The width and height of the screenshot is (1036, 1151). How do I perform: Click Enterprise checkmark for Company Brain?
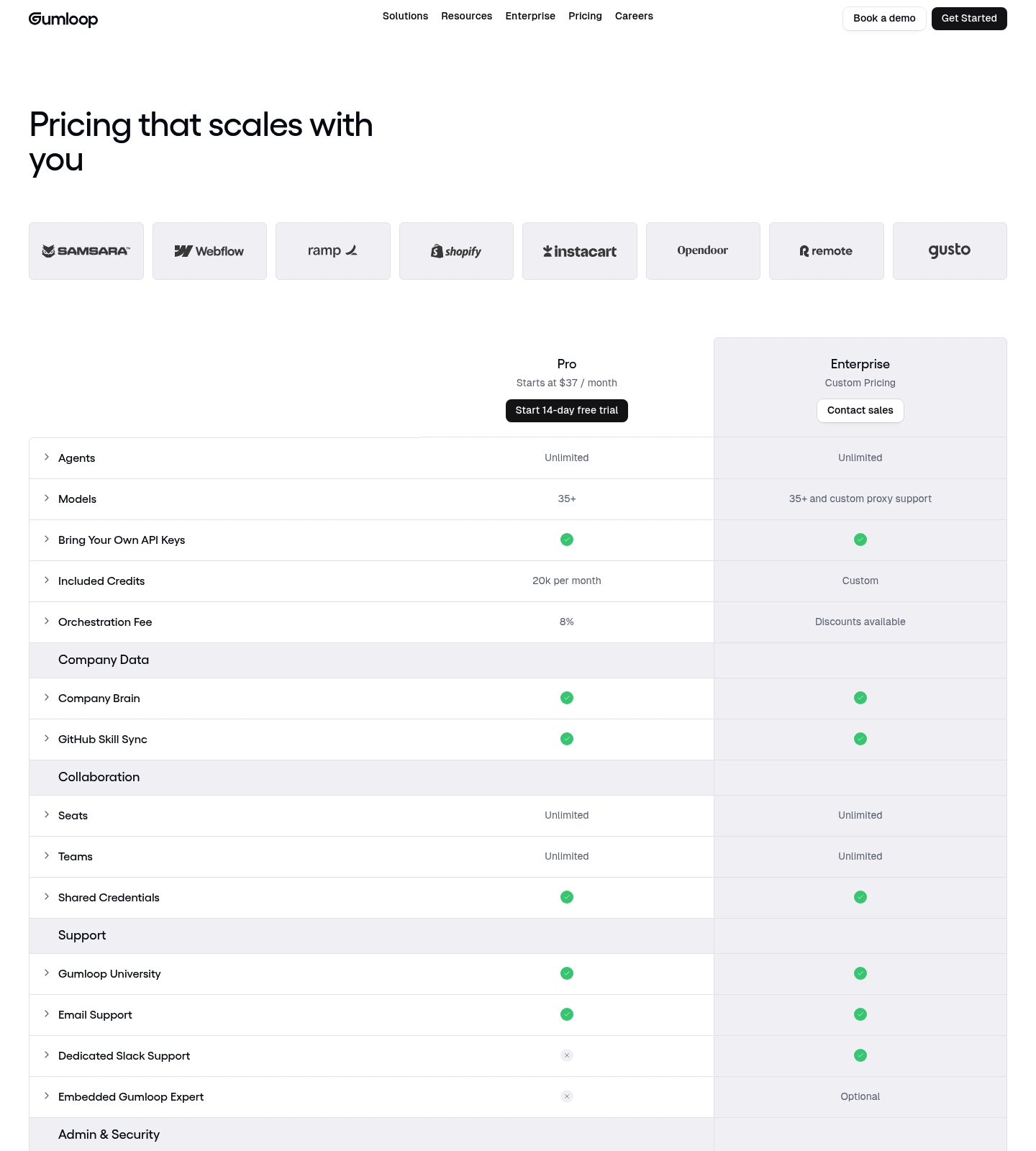(860, 698)
